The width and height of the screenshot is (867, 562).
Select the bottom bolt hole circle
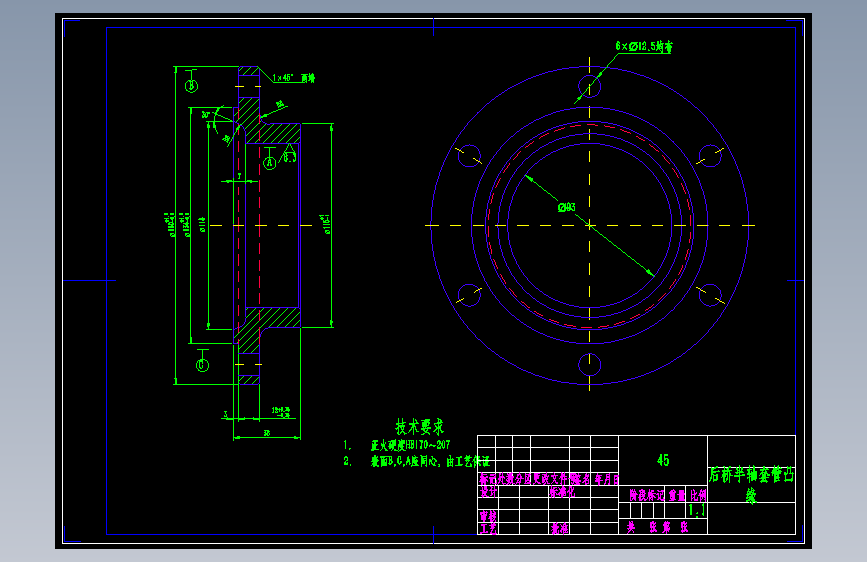point(589,365)
